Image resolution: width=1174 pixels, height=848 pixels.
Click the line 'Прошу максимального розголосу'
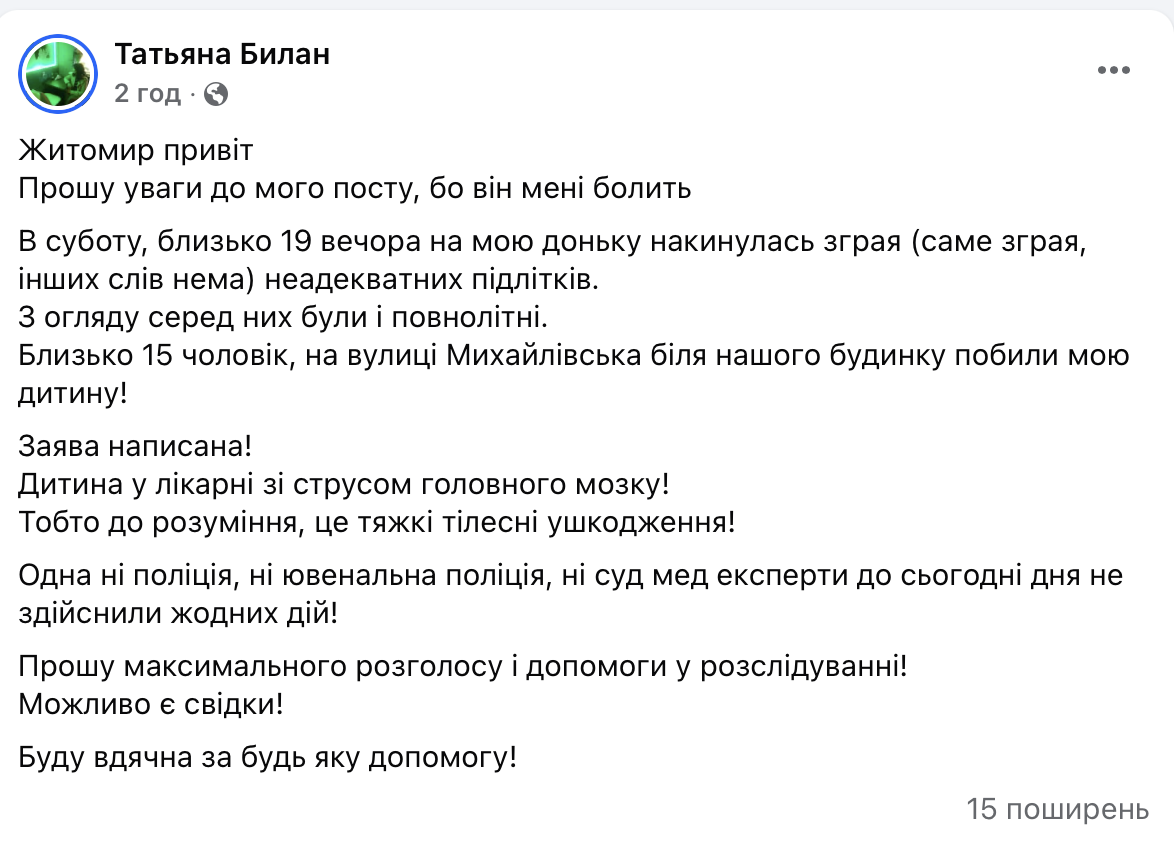point(463,667)
